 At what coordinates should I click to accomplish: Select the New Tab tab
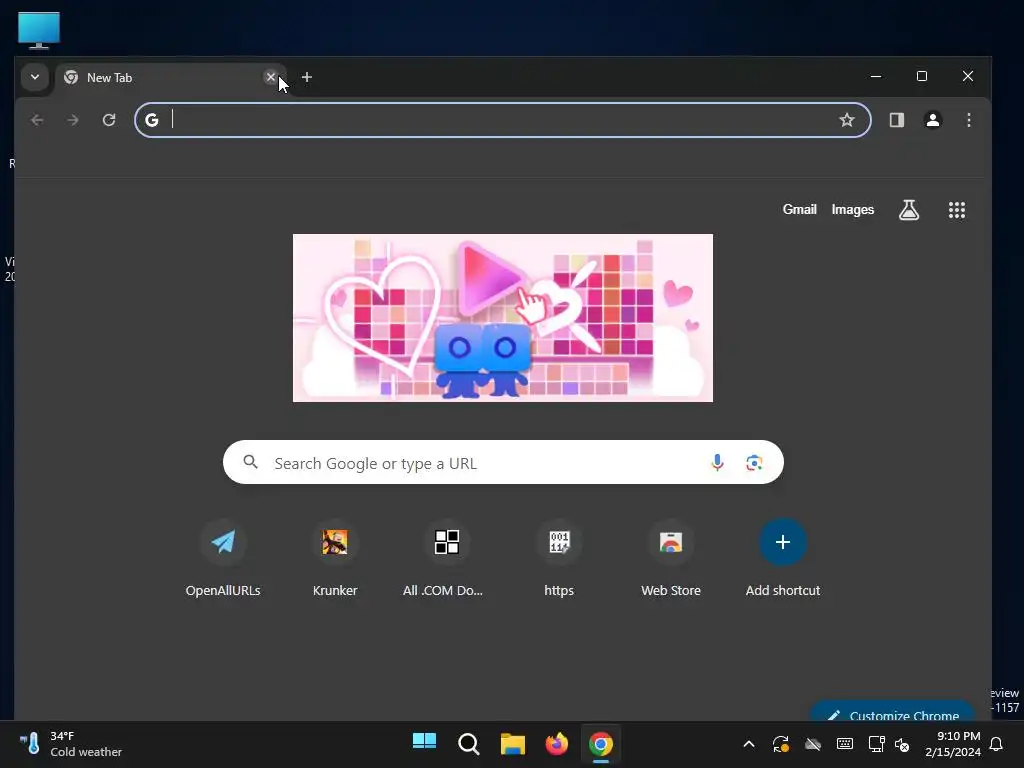coord(171,78)
